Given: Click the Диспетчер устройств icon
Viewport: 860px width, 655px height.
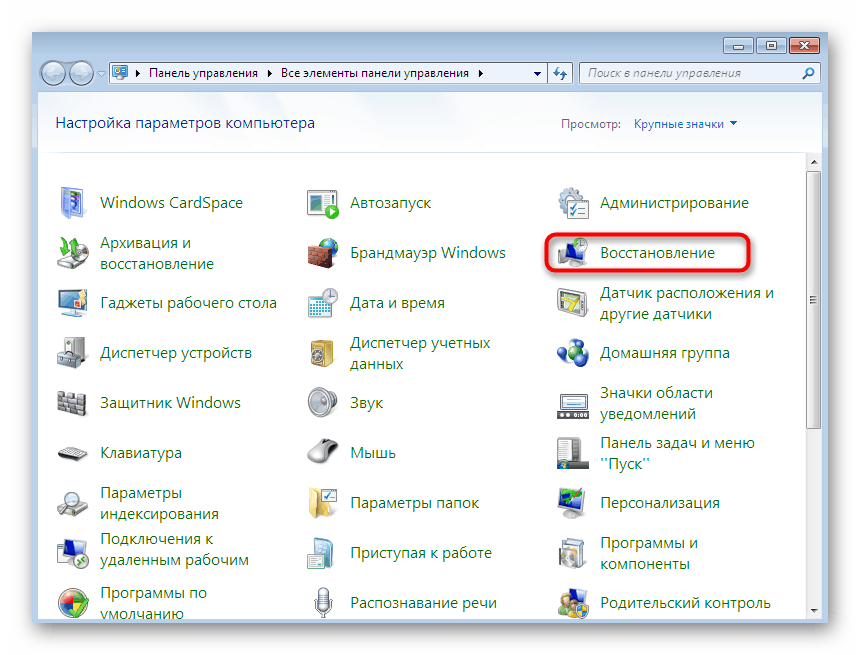Looking at the screenshot, I should tap(72, 353).
